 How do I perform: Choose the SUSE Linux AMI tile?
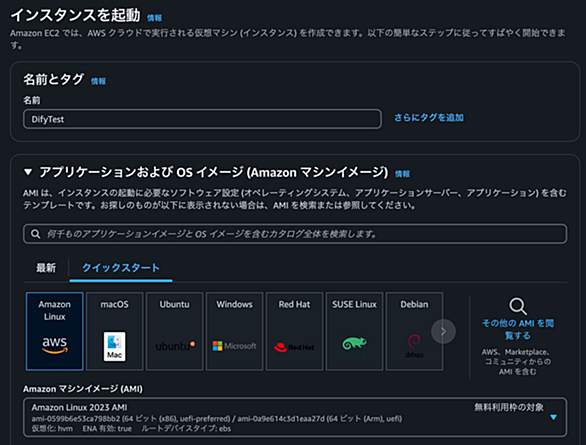(354, 331)
